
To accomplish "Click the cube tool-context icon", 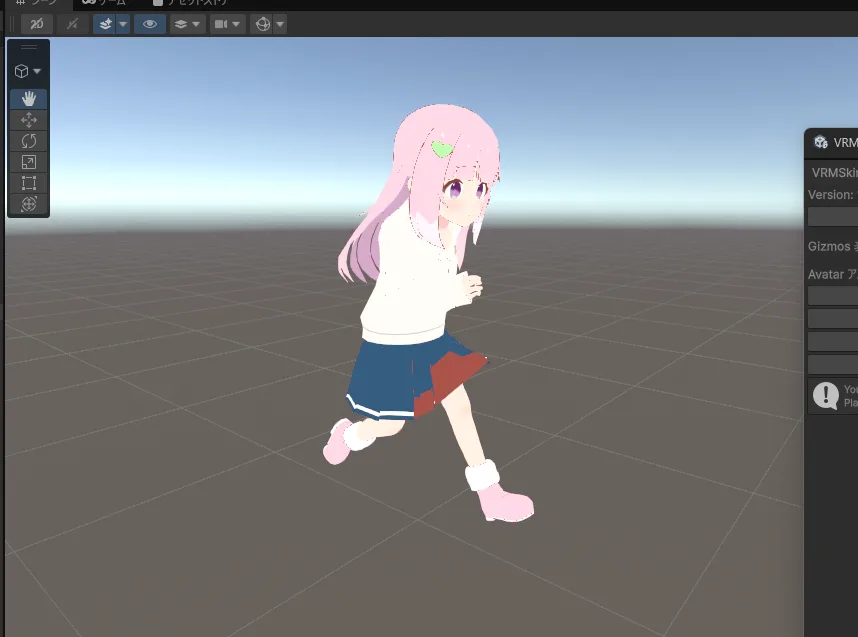I will pos(21,71).
